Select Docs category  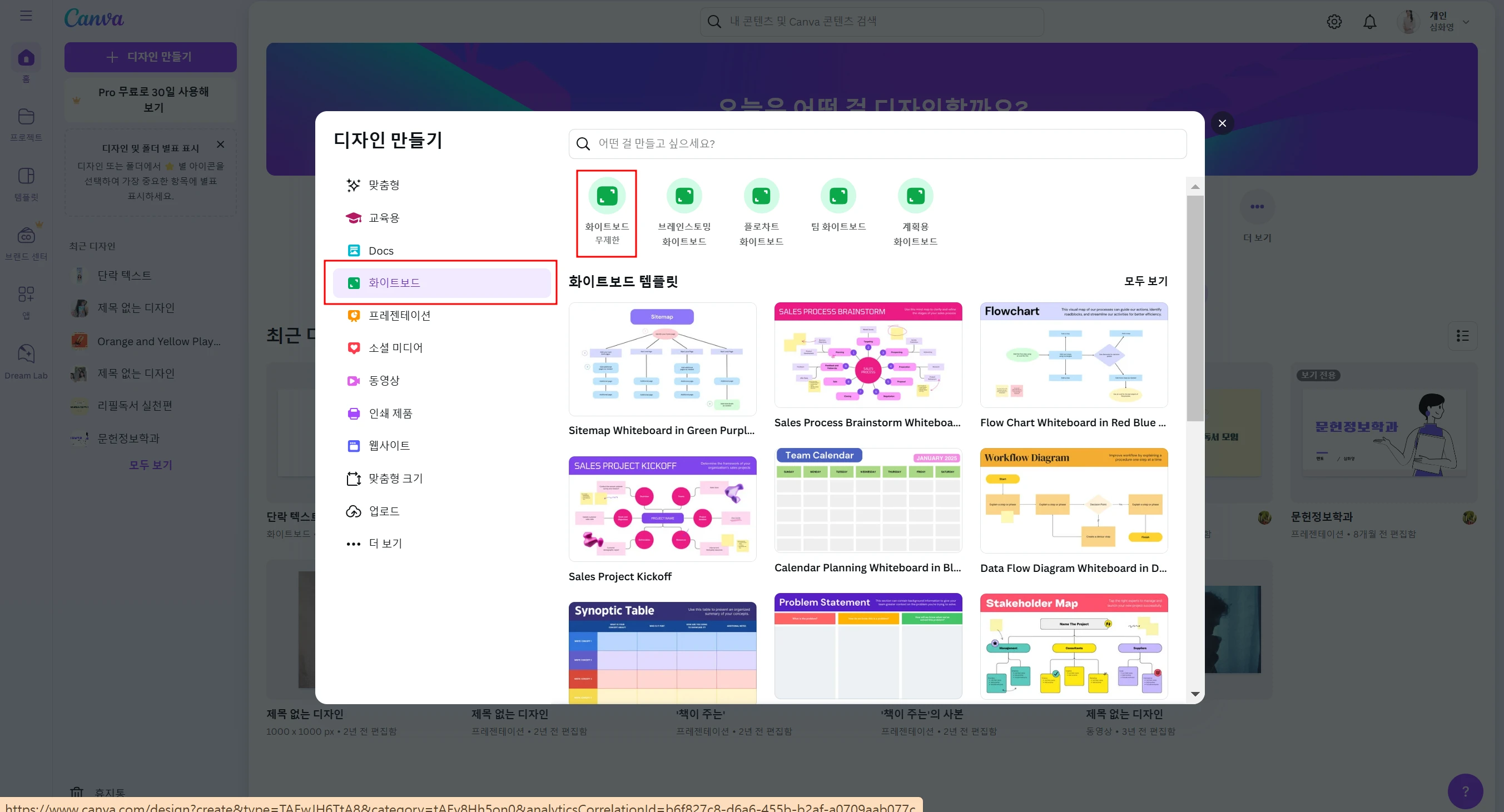pyautogui.click(x=441, y=251)
